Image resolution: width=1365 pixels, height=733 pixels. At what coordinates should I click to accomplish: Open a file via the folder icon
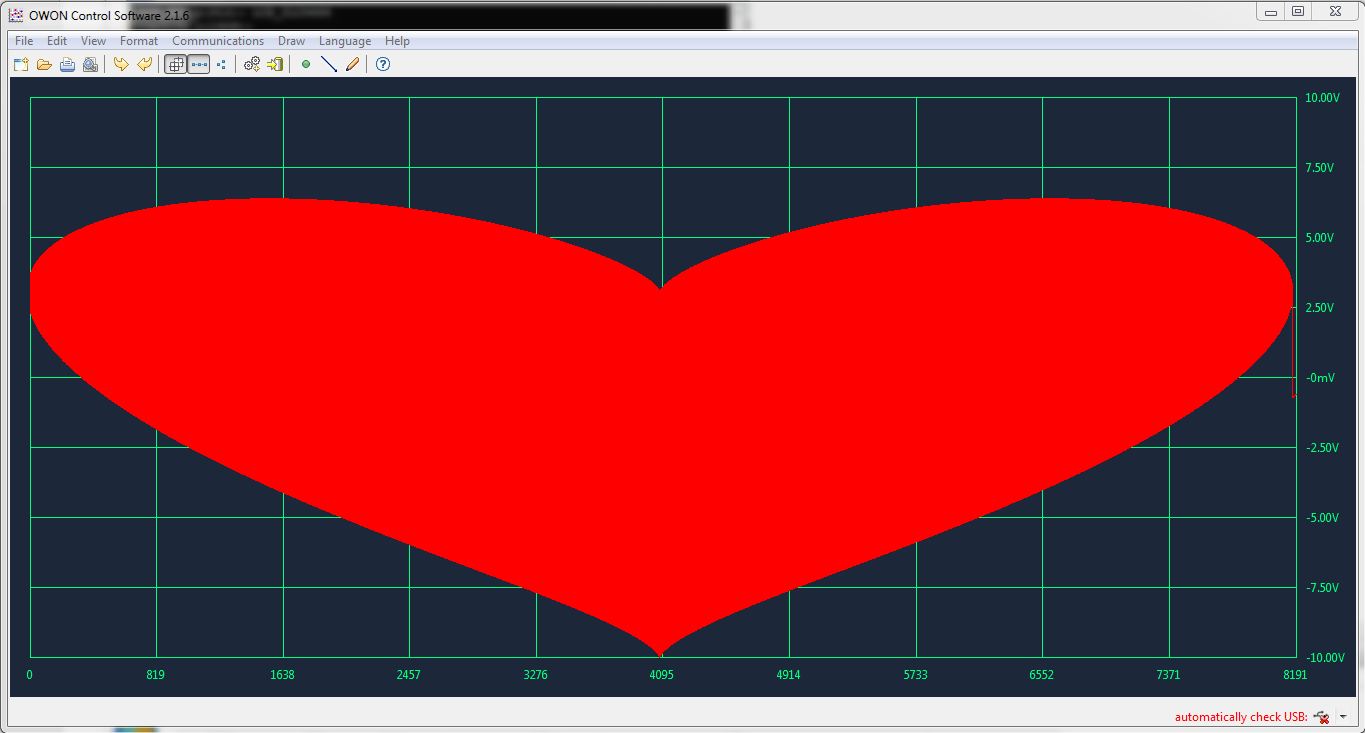tap(44, 64)
